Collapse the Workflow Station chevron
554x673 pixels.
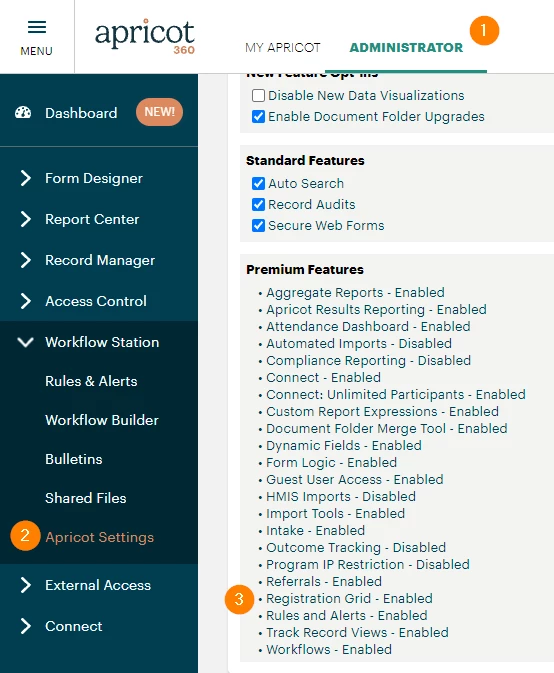tap(25, 342)
